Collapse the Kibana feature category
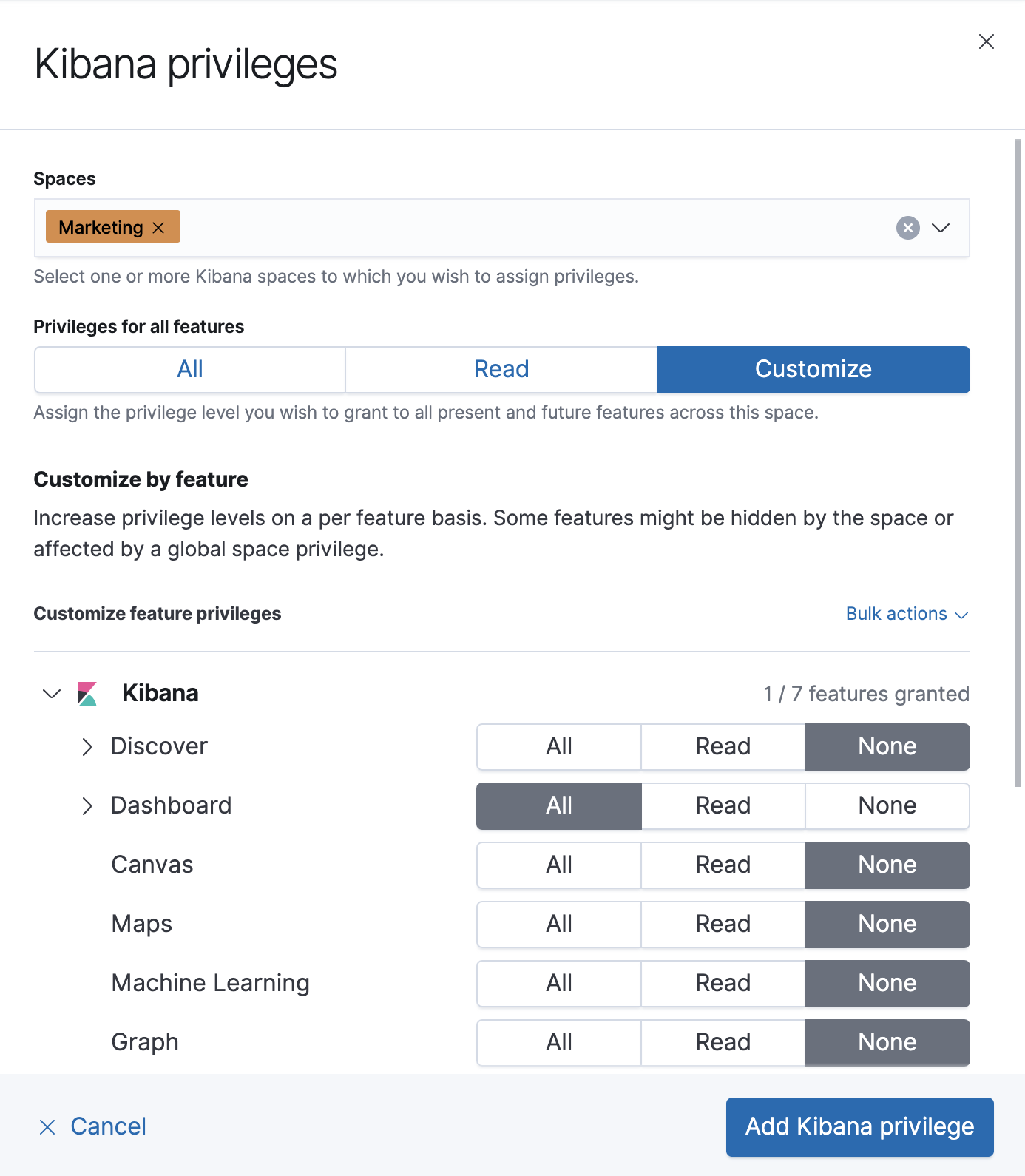The image size is (1025, 1176). tap(52, 694)
